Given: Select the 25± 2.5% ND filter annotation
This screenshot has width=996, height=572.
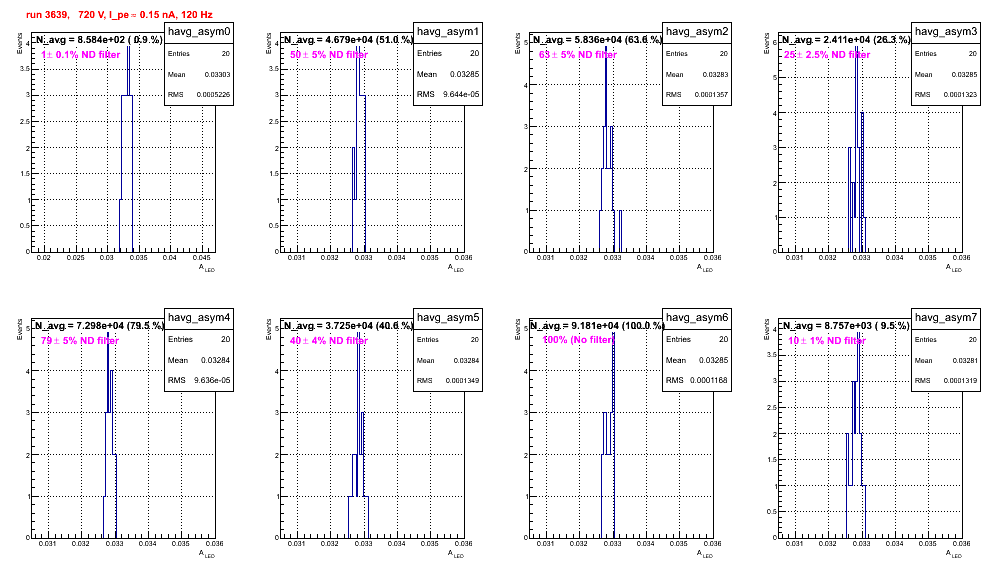Looking at the screenshot, I should [827, 55].
